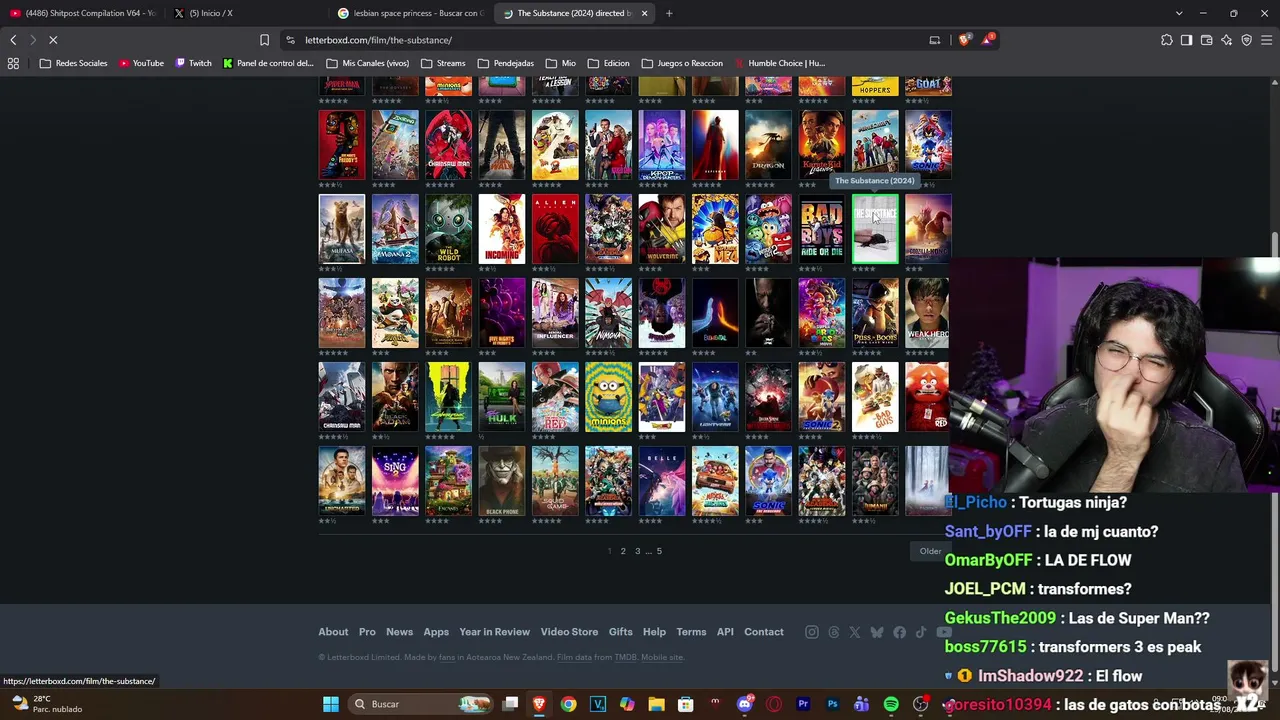1280x720 pixels.
Task: Open the Pendejadas bookmark folder
Action: [506, 63]
